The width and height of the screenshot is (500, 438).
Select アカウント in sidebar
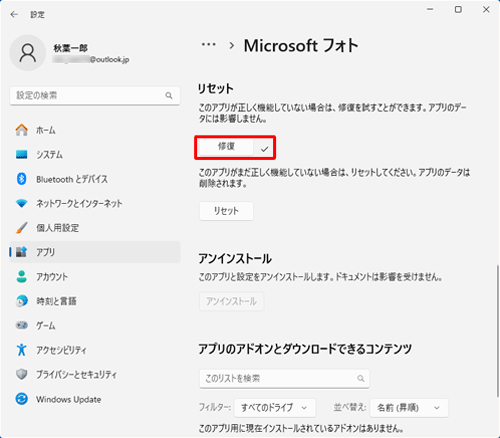tap(95, 277)
